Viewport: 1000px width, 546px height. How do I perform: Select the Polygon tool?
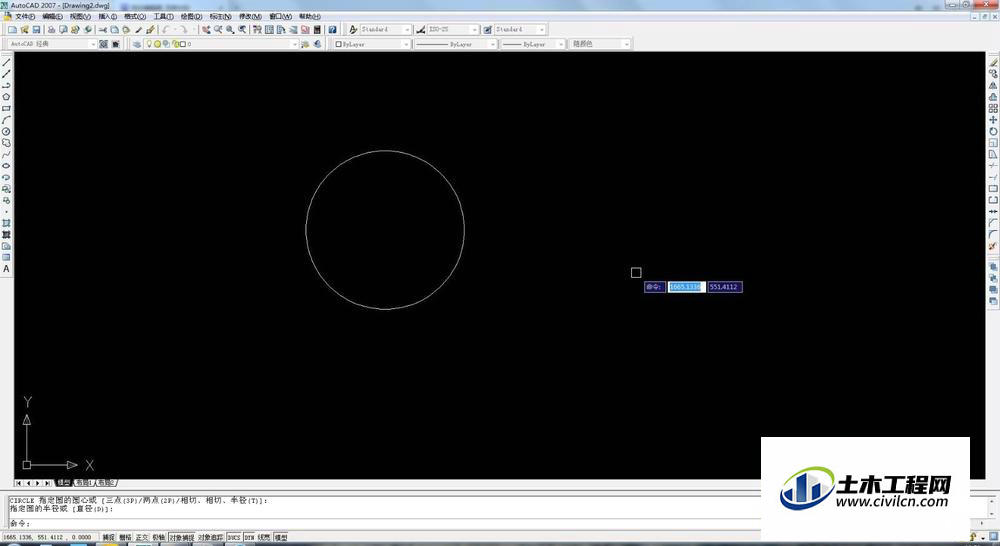tap(6, 97)
